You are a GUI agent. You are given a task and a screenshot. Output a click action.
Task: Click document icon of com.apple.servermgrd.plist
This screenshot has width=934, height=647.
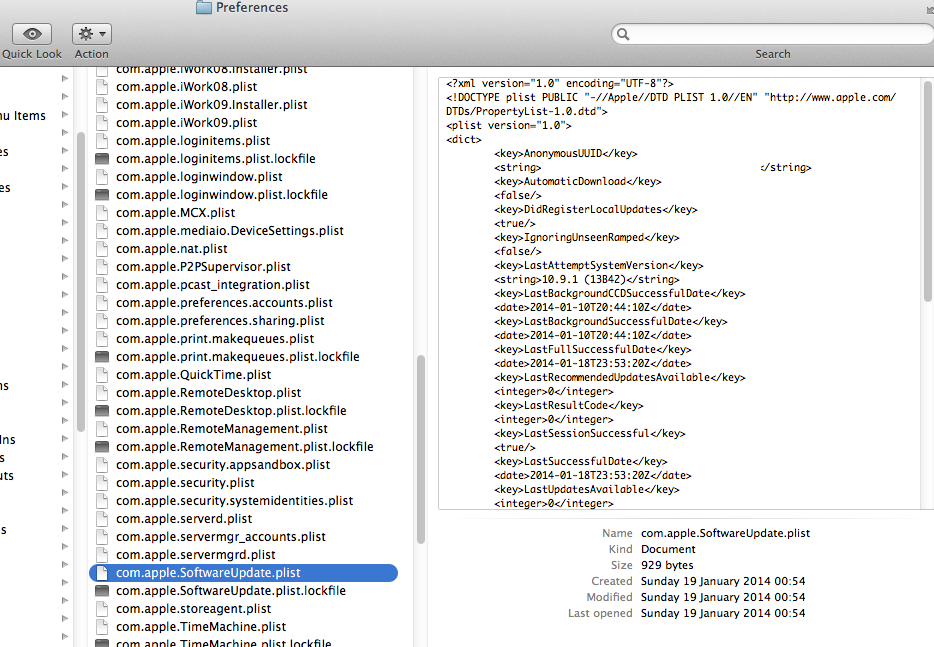[102, 555]
